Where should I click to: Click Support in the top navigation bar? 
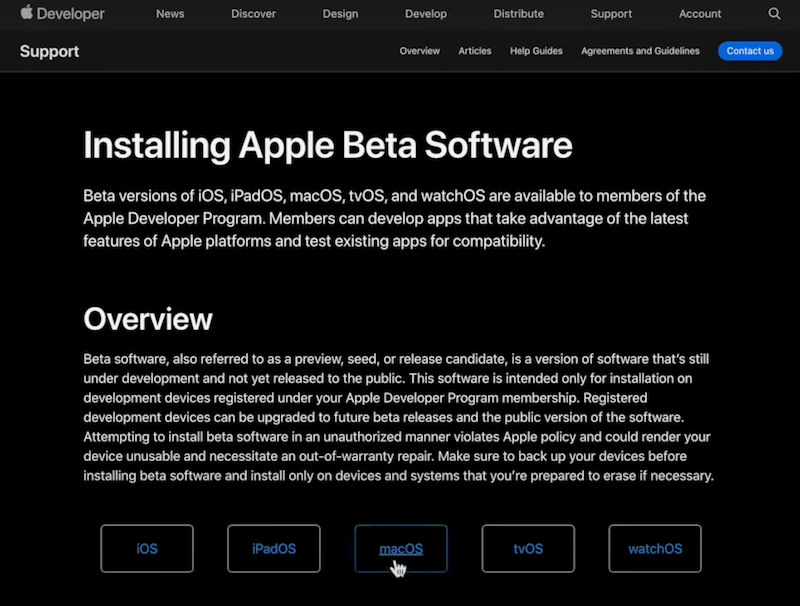pos(611,14)
